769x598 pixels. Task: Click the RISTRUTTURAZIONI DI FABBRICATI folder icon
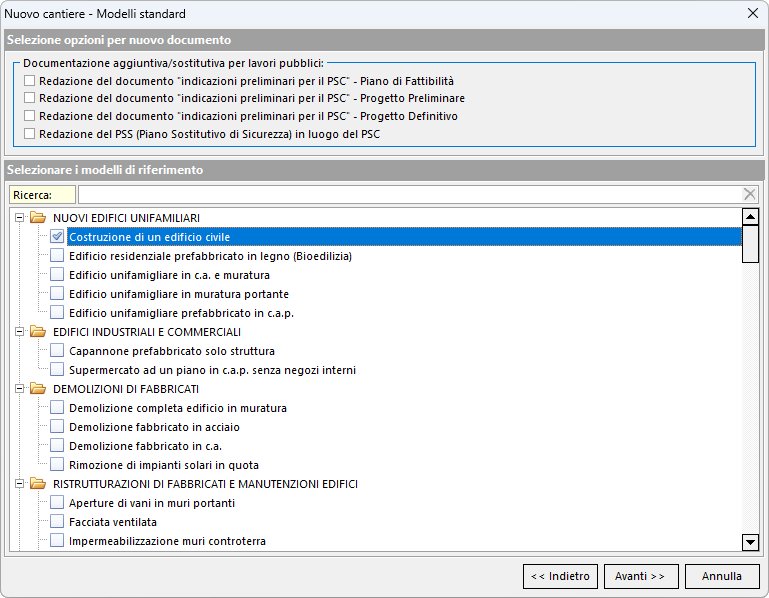[x=39, y=484]
